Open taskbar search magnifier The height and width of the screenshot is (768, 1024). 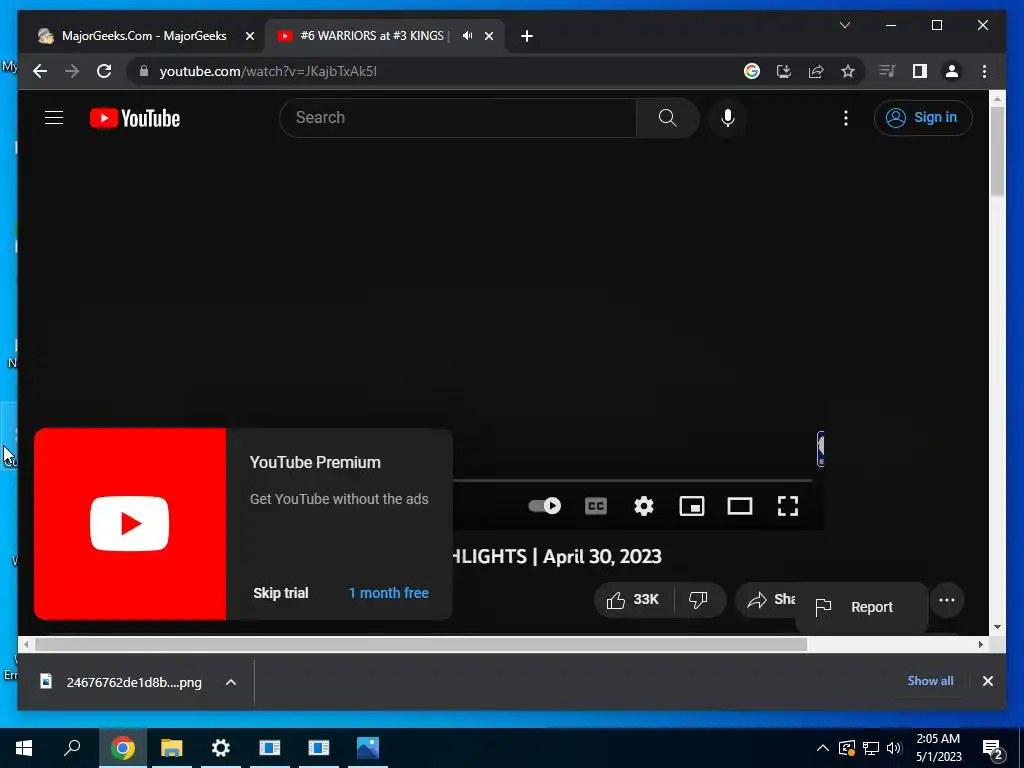click(x=72, y=748)
